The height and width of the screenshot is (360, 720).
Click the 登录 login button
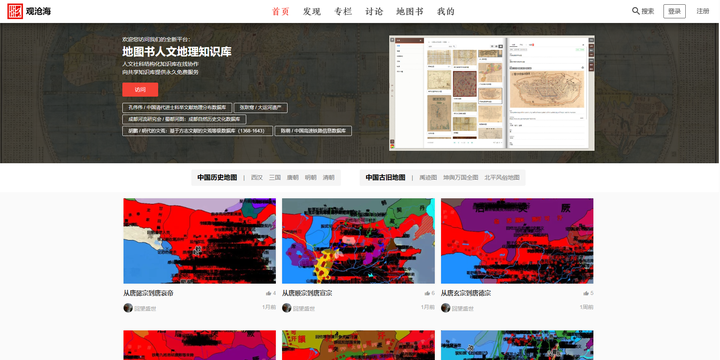674,11
